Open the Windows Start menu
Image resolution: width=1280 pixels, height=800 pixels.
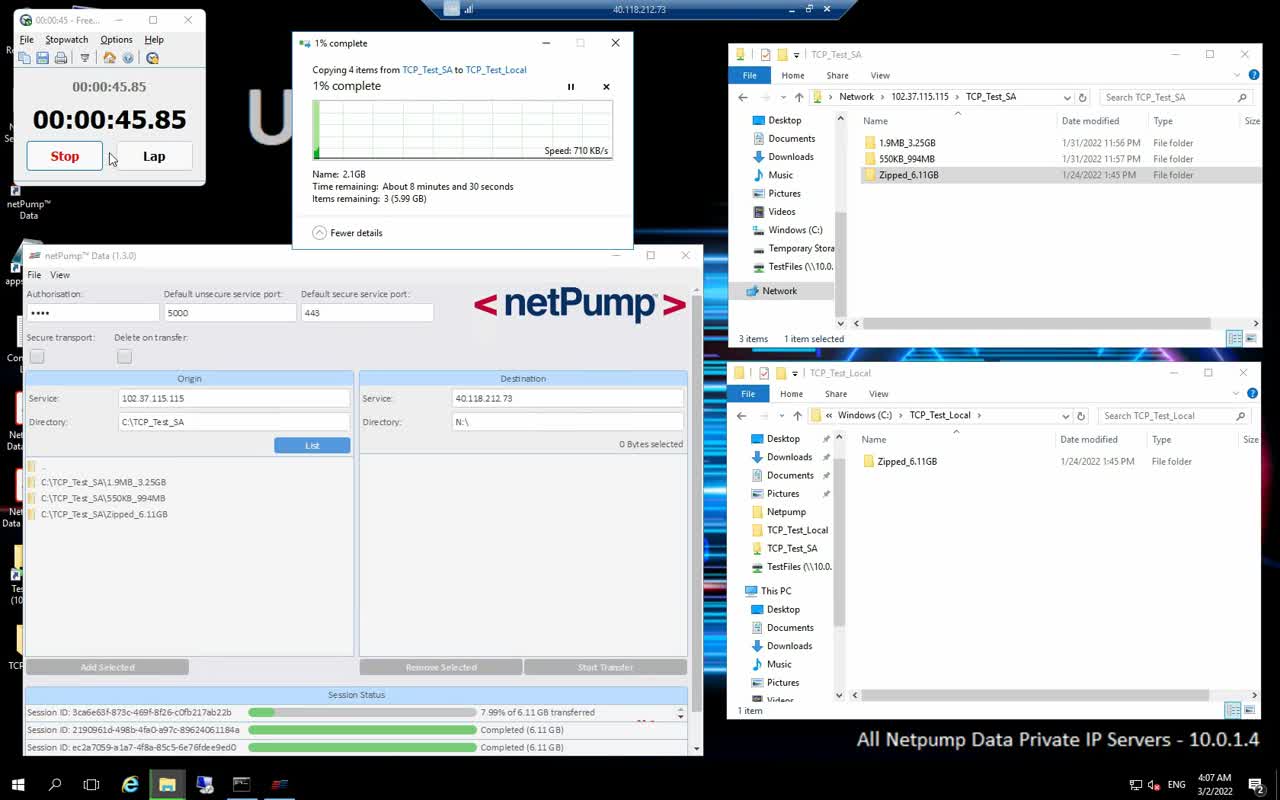(x=17, y=785)
